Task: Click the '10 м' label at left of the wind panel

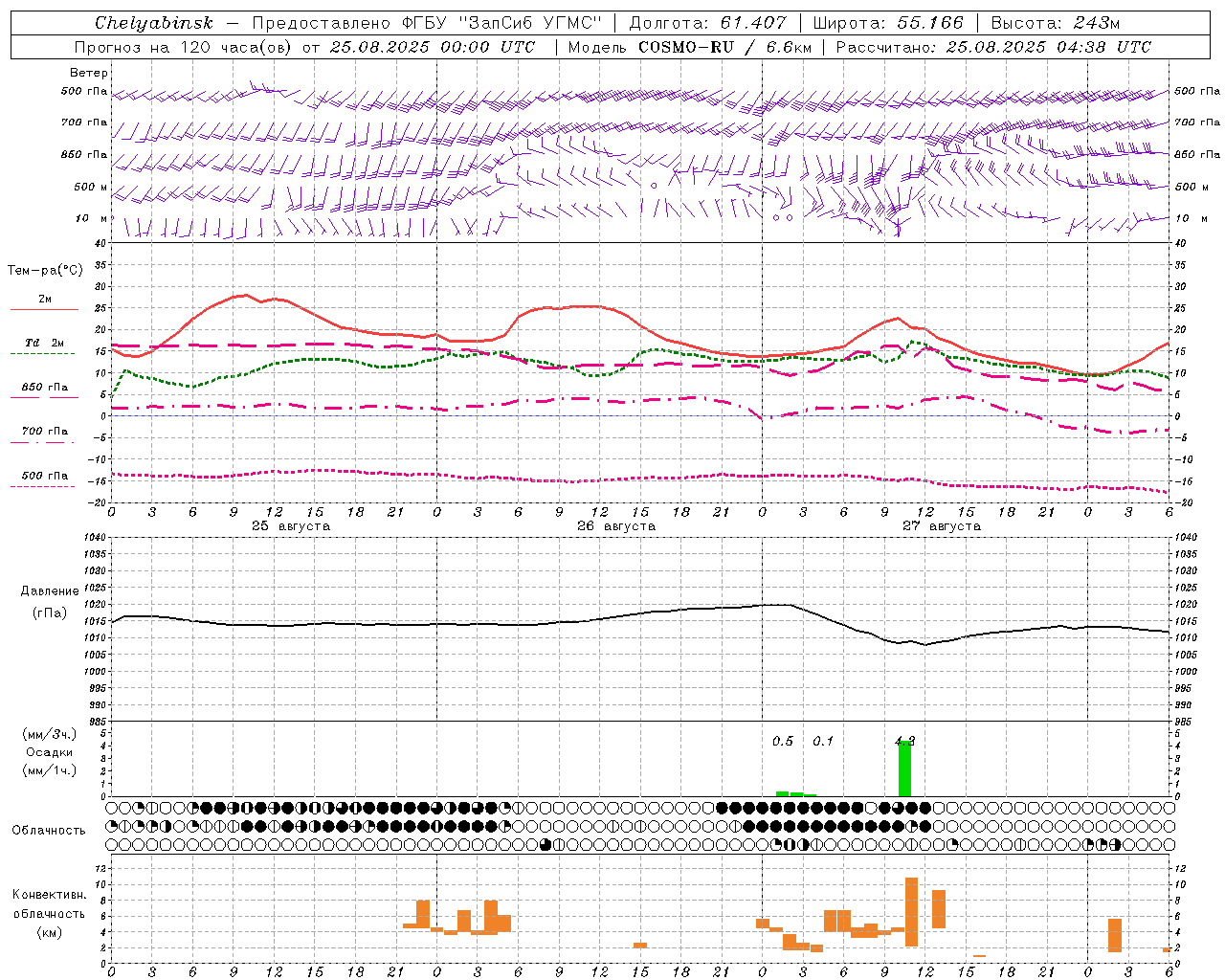Action: point(92,219)
